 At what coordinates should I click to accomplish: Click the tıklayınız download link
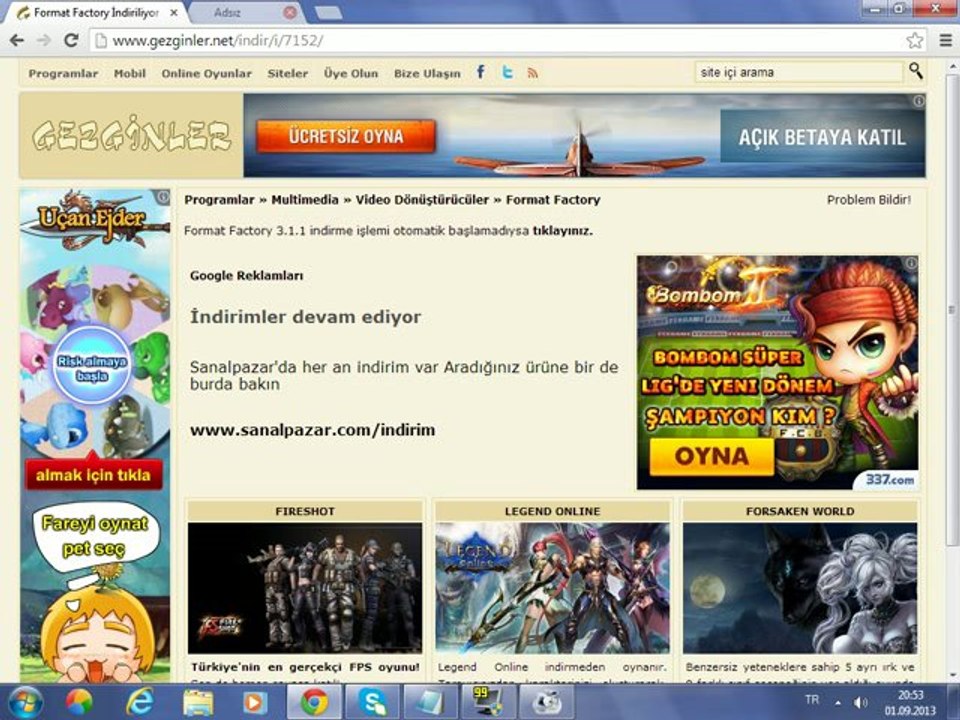coord(563,231)
